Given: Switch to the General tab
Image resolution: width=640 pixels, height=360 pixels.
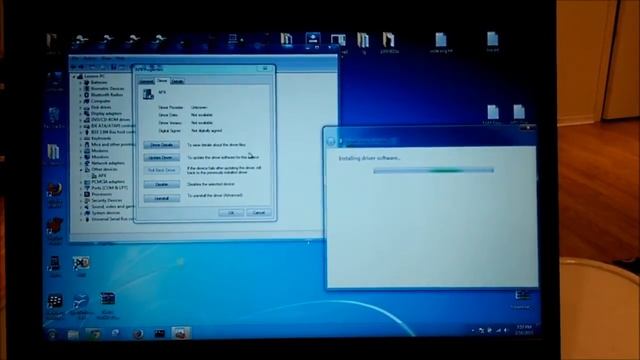Looking at the screenshot, I should (x=146, y=82).
